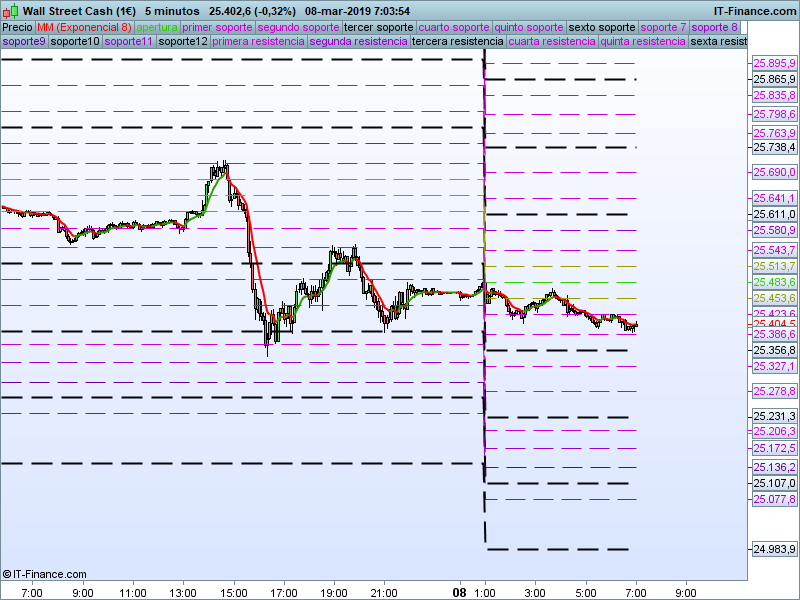Select the soporte12 label
The width and height of the screenshot is (800, 600).
click(183, 41)
